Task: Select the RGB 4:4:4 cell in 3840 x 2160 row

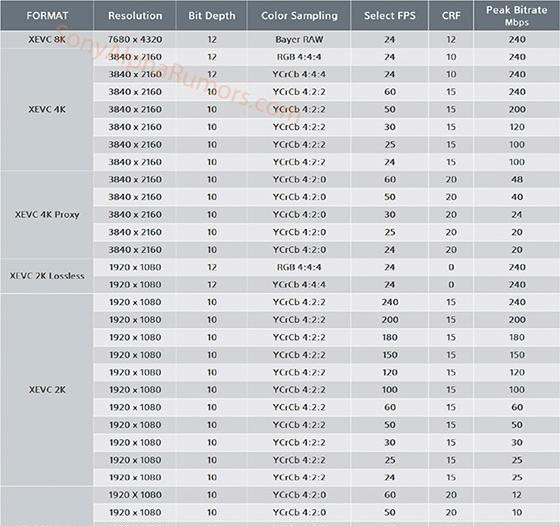Action: (299, 57)
